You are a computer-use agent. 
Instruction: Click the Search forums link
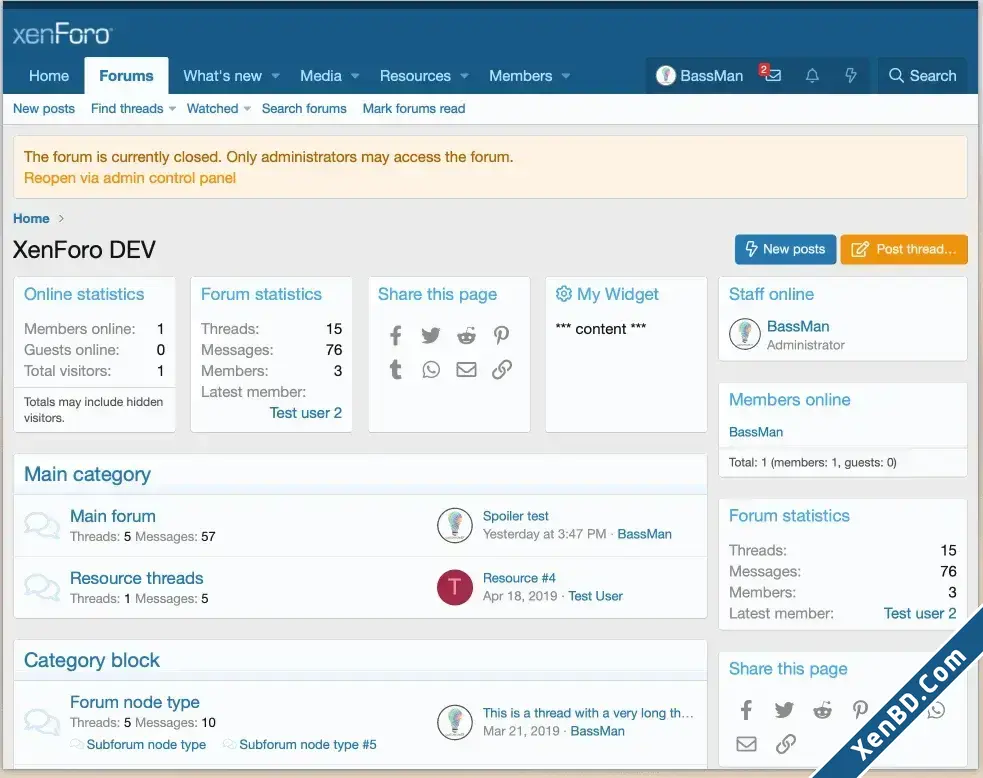304,108
